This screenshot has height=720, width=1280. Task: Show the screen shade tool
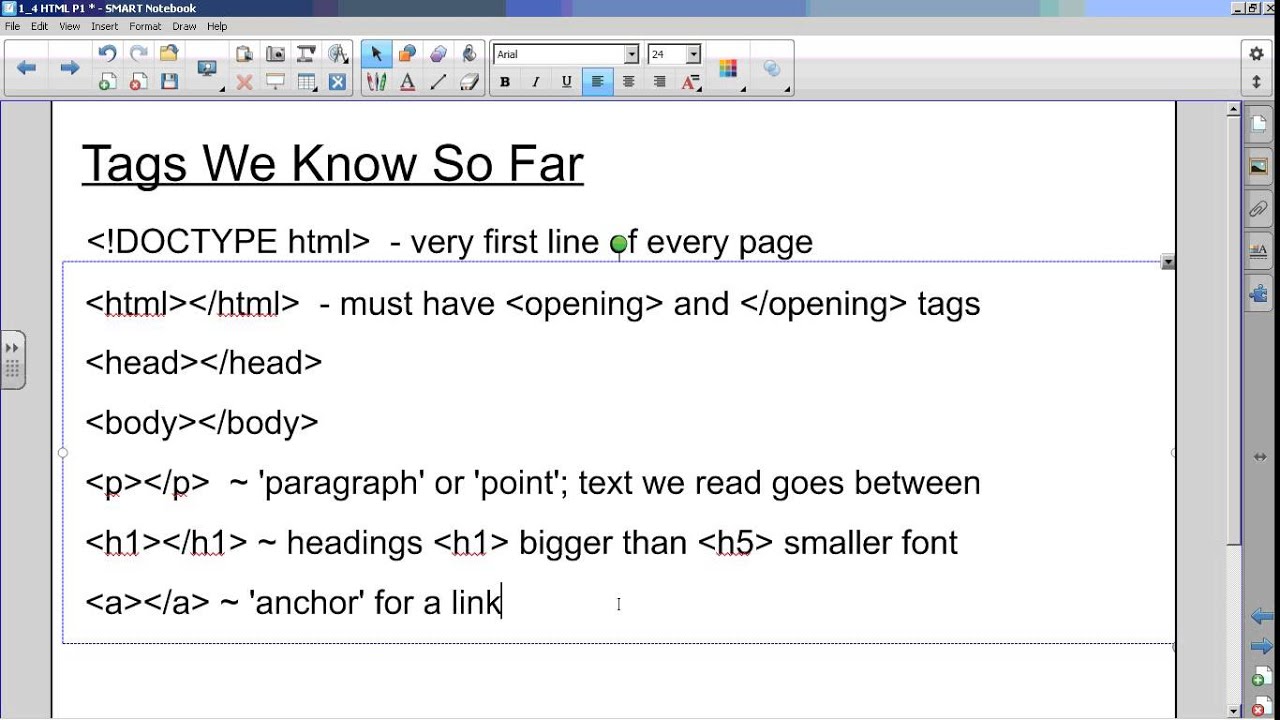click(275, 82)
